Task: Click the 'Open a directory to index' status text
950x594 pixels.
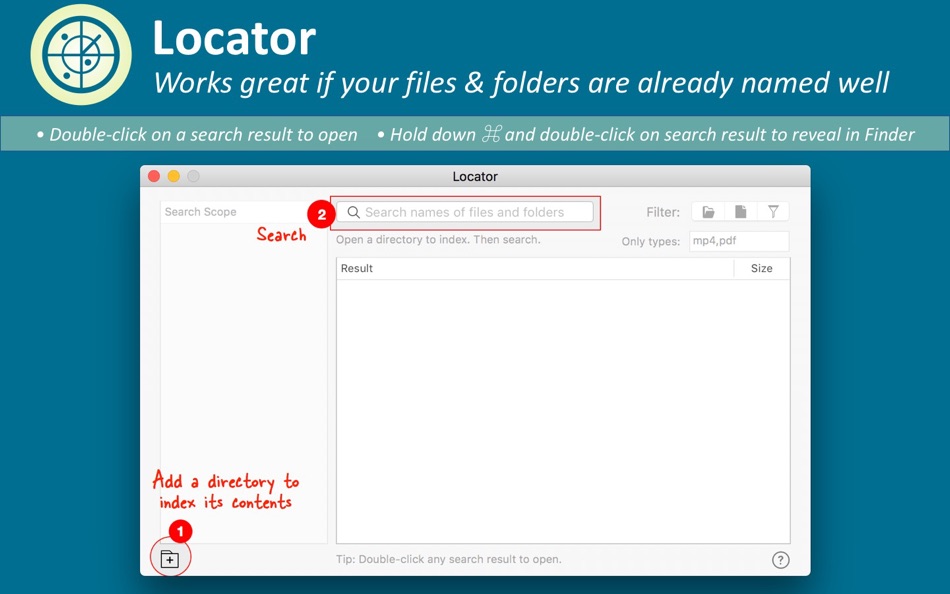Action: pyautogui.click(x=438, y=239)
